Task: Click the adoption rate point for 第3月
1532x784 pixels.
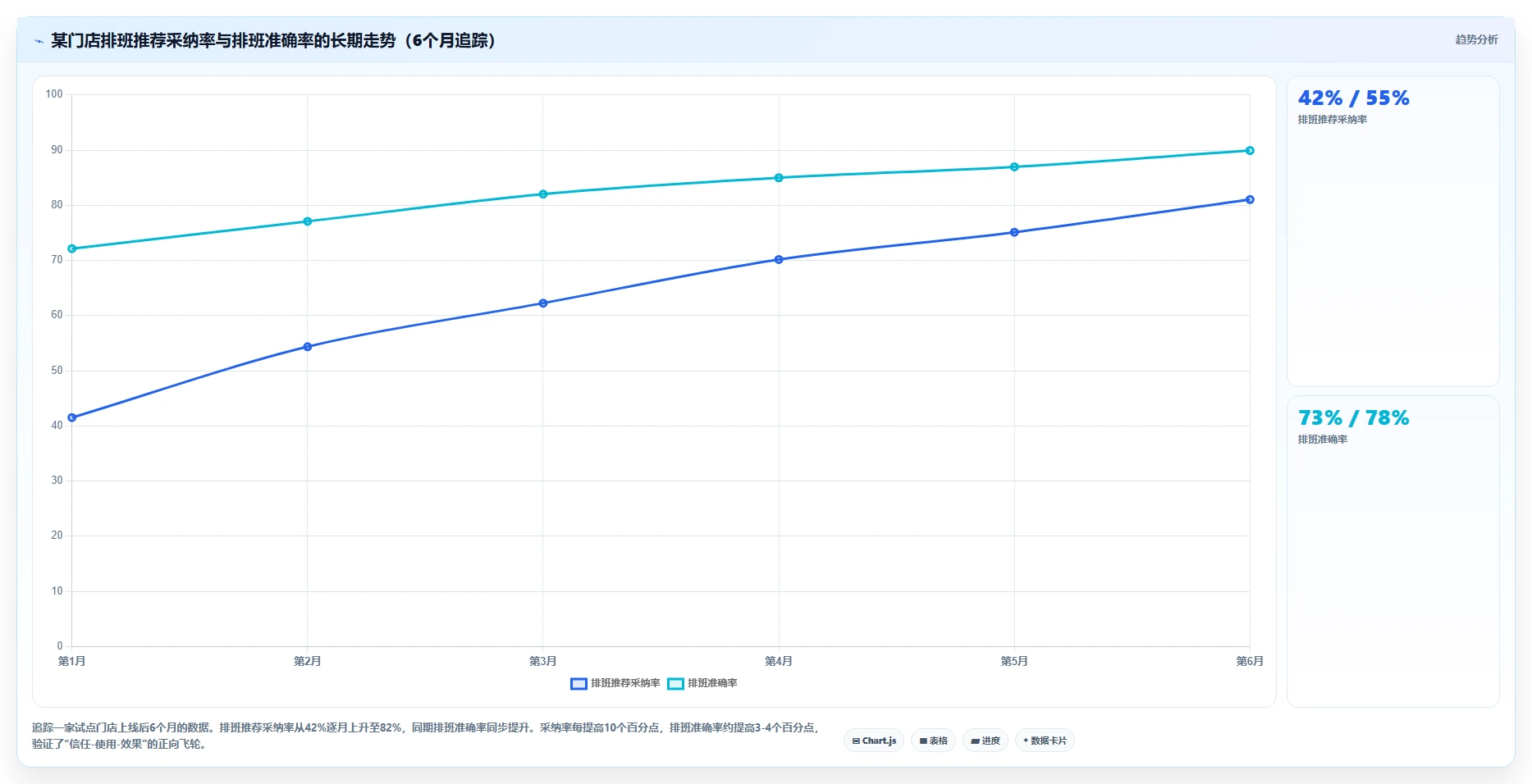Action: click(x=543, y=303)
